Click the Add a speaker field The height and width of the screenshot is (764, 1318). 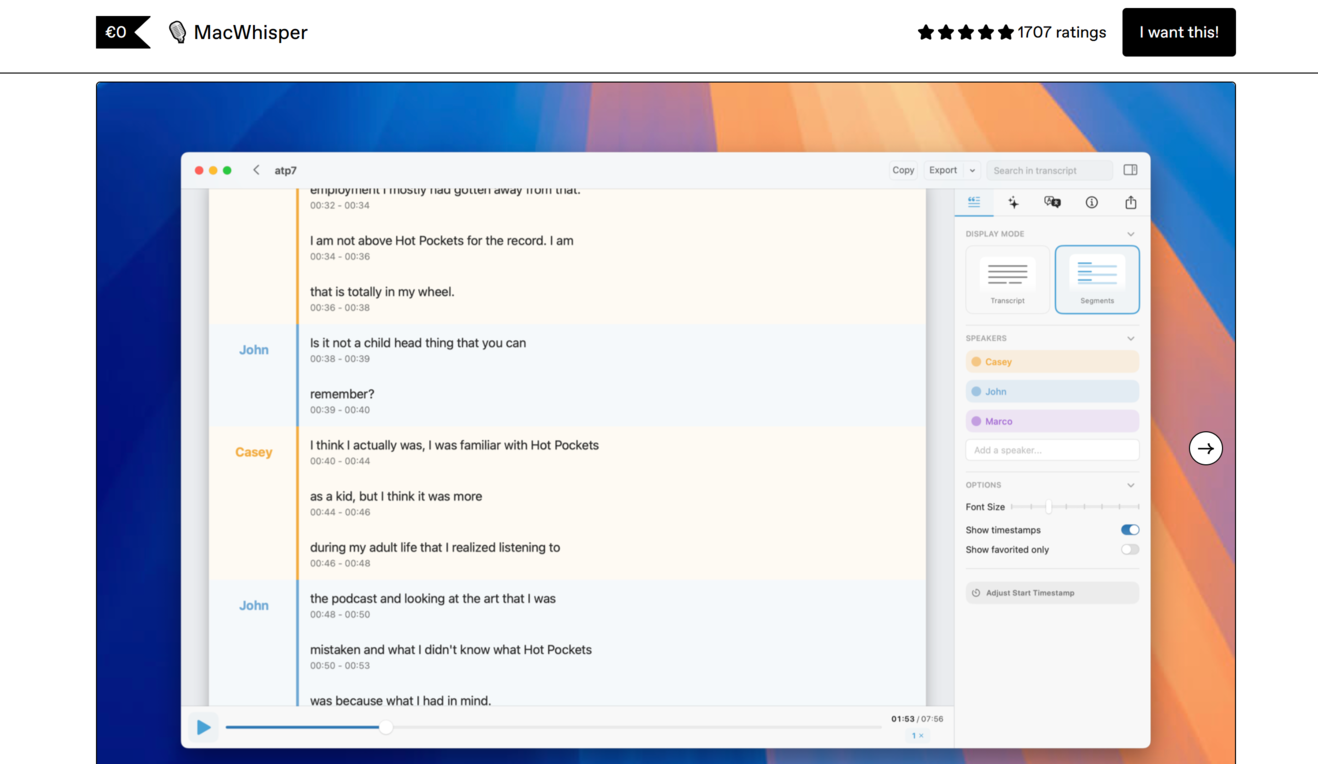pos(1052,450)
